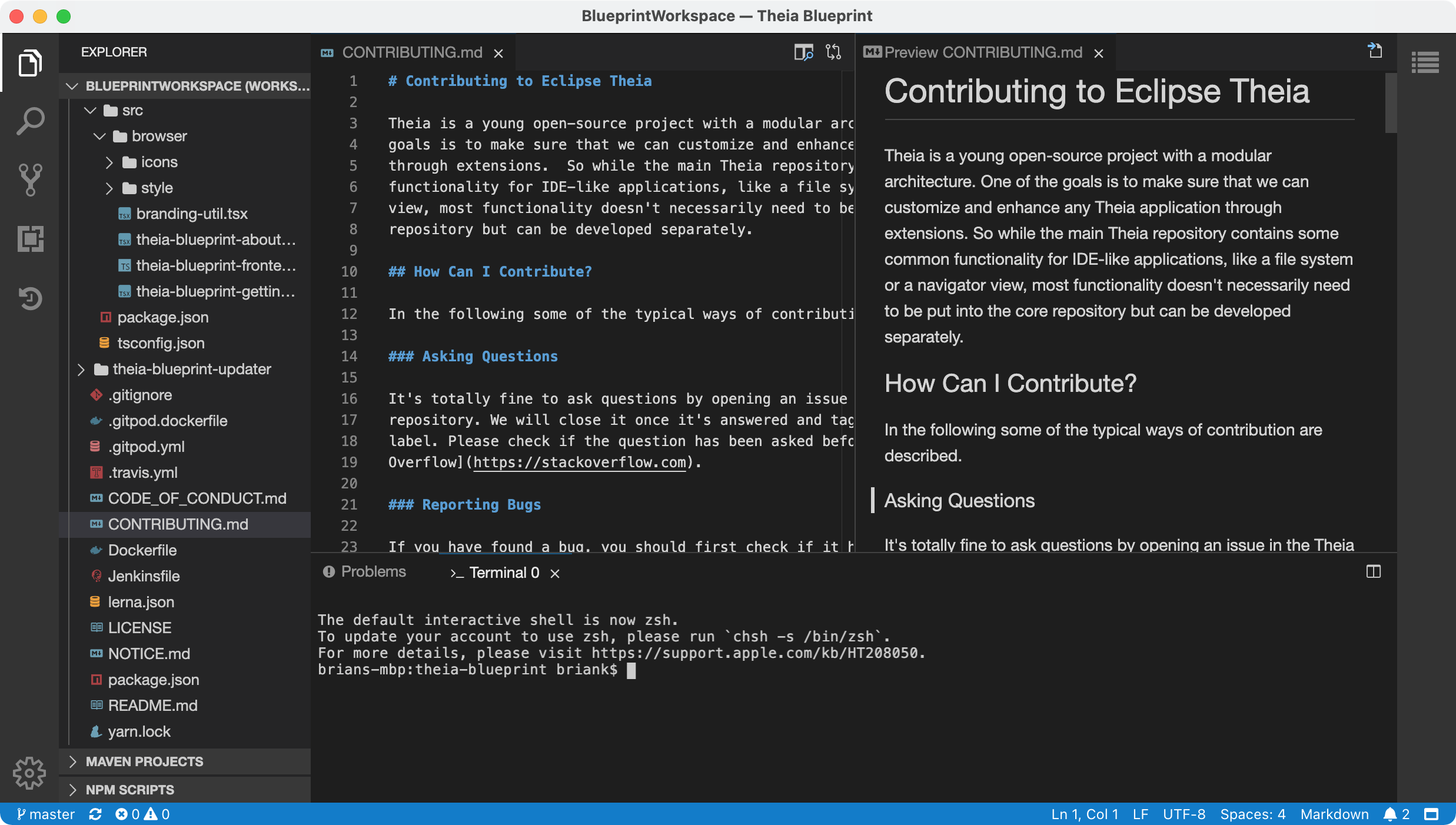1456x825 pixels.
Task: Collapse the src folder
Action: pyautogui.click(x=90, y=111)
